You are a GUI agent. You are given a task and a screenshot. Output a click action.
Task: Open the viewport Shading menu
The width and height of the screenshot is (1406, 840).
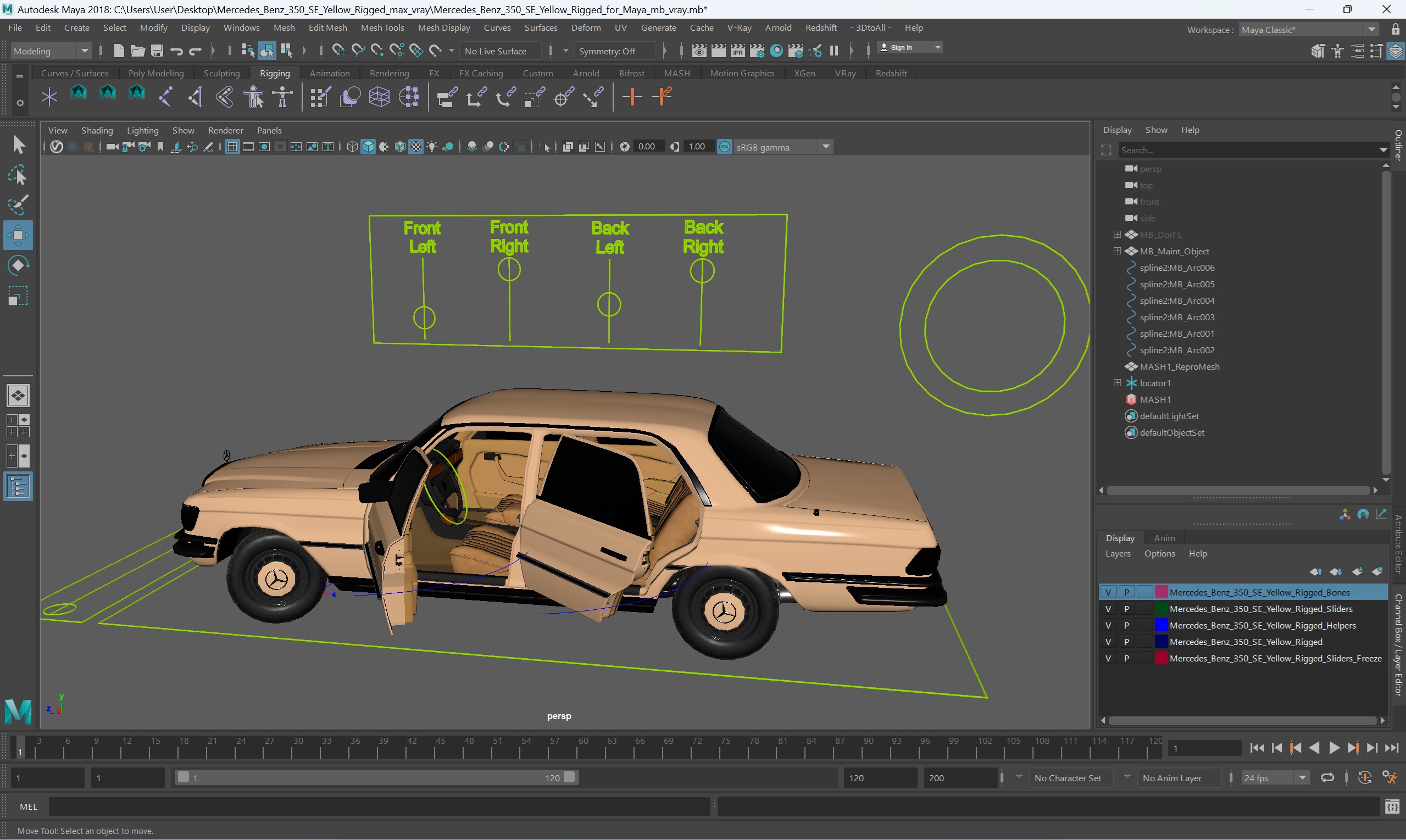coord(97,130)
